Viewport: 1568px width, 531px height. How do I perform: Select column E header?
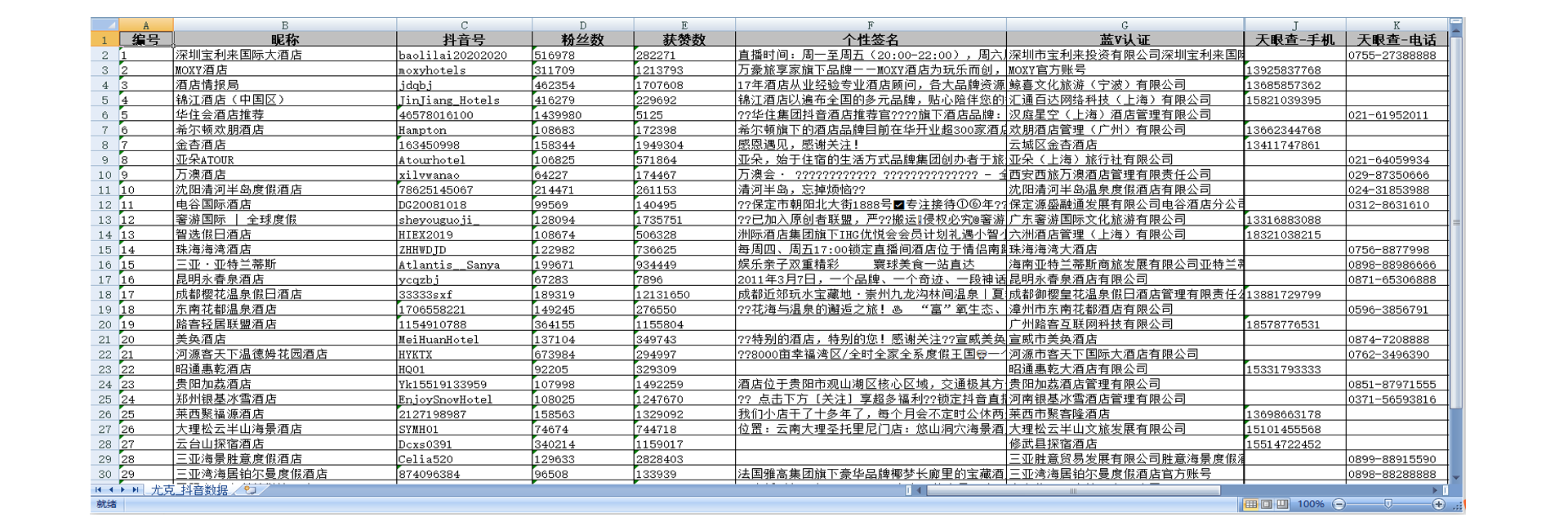684,25
